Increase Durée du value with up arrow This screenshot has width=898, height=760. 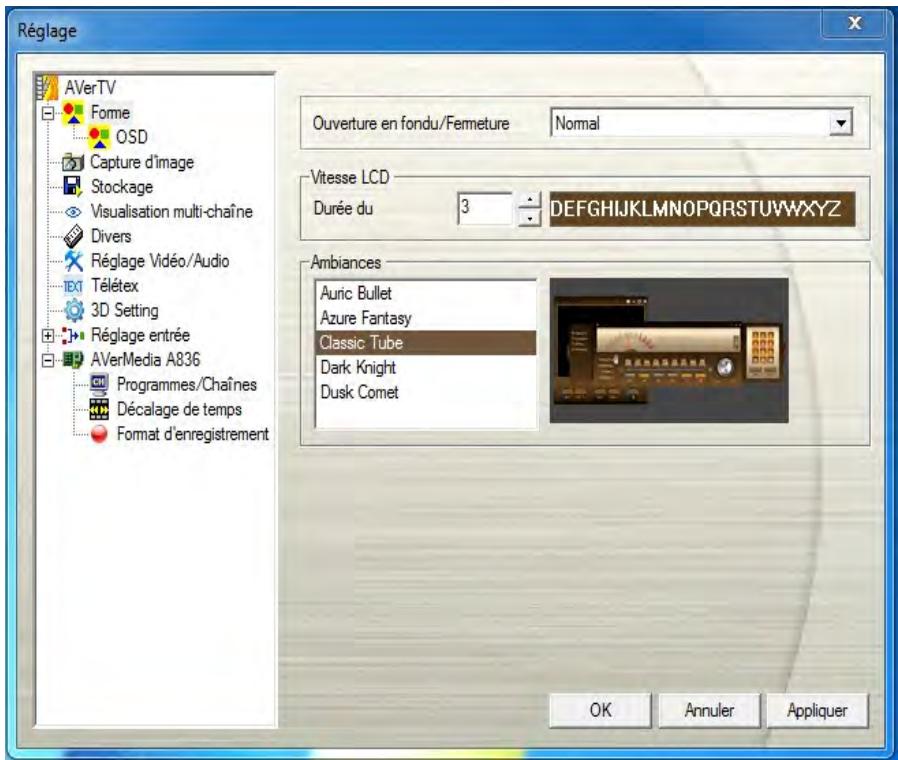coord(530,200)
